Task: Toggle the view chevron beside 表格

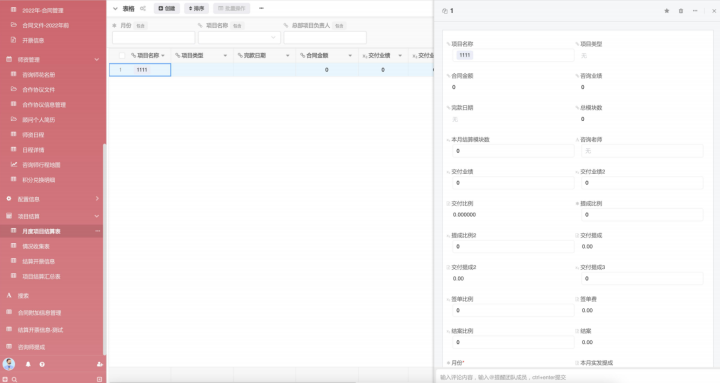Action: (115, 8)
